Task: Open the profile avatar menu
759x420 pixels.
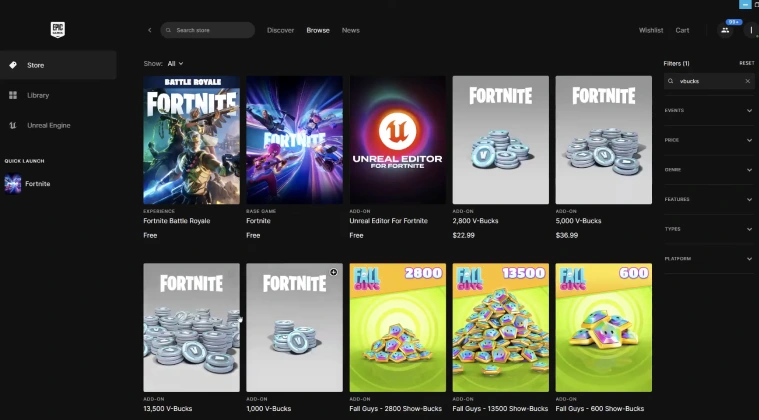Action: [x=751, y=30]
